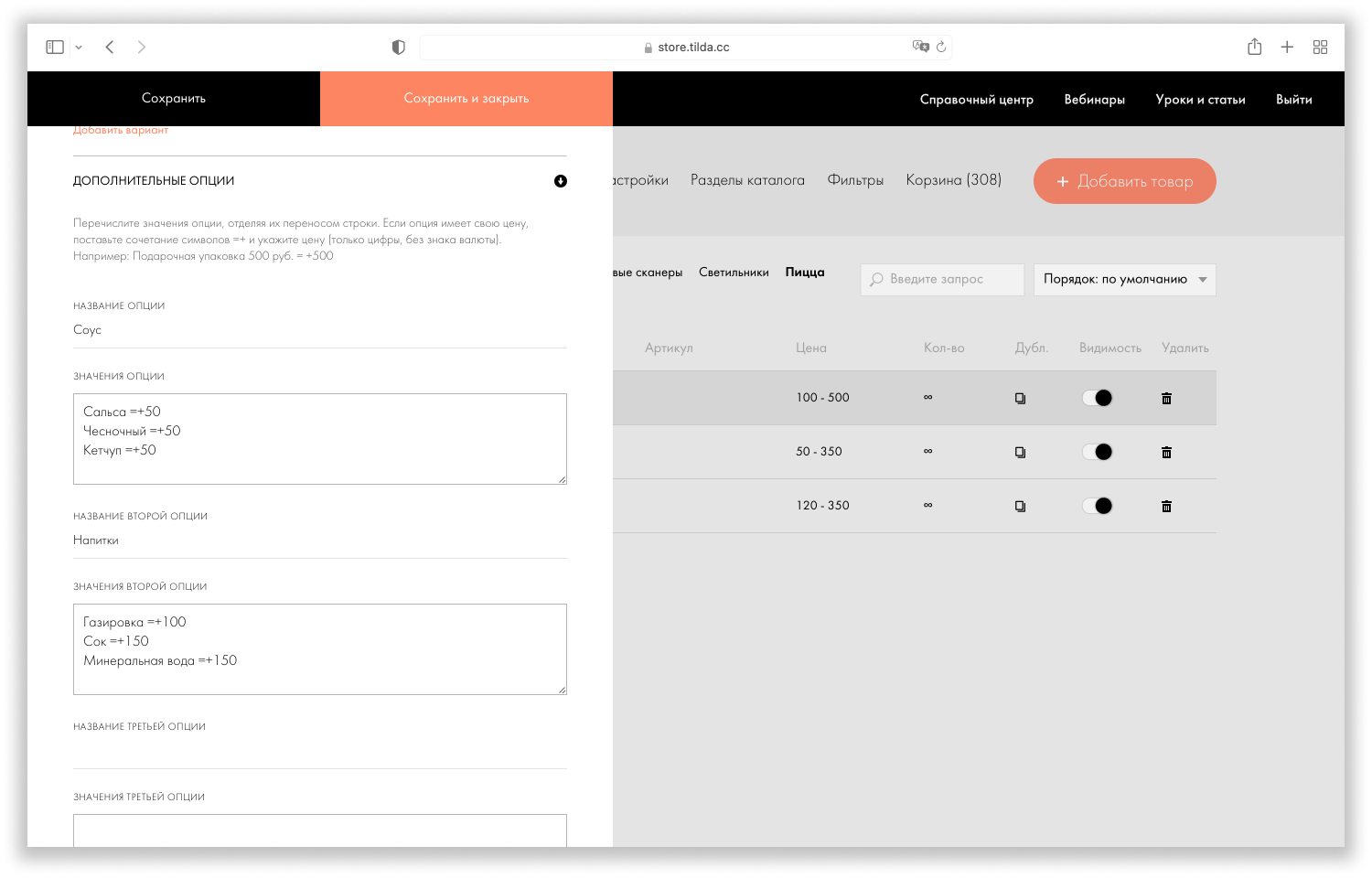
Task: Click the Добавить товар button
Action: tap(1125, 181)
